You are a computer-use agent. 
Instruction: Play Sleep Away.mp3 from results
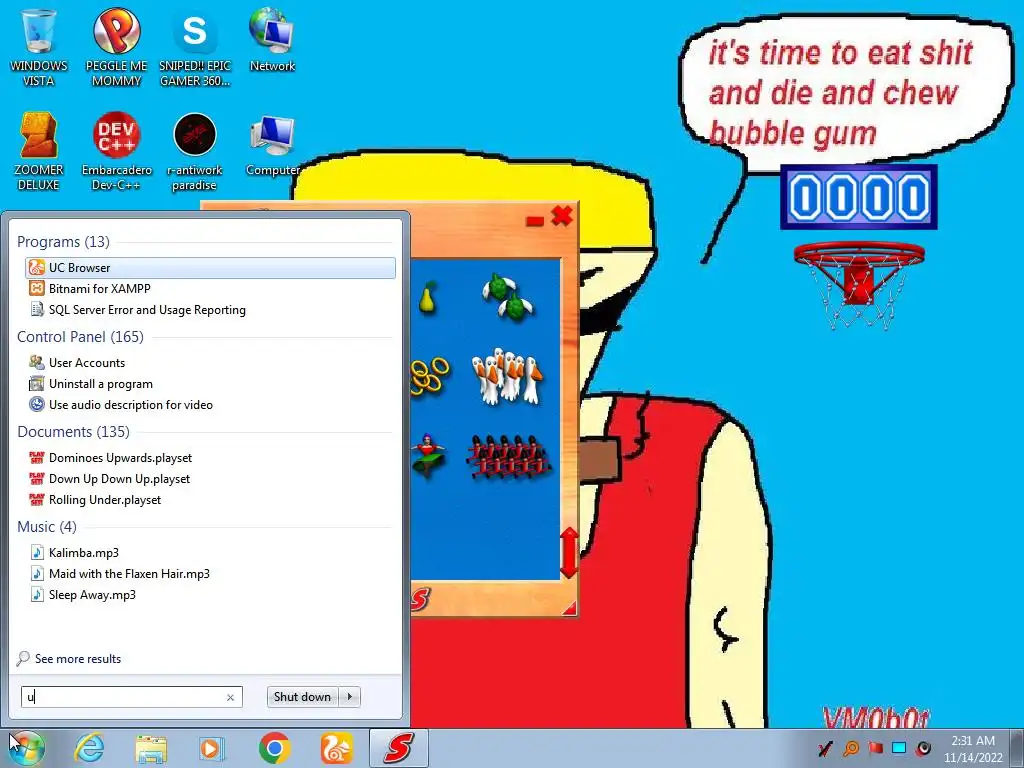click(x=210, y=594)
